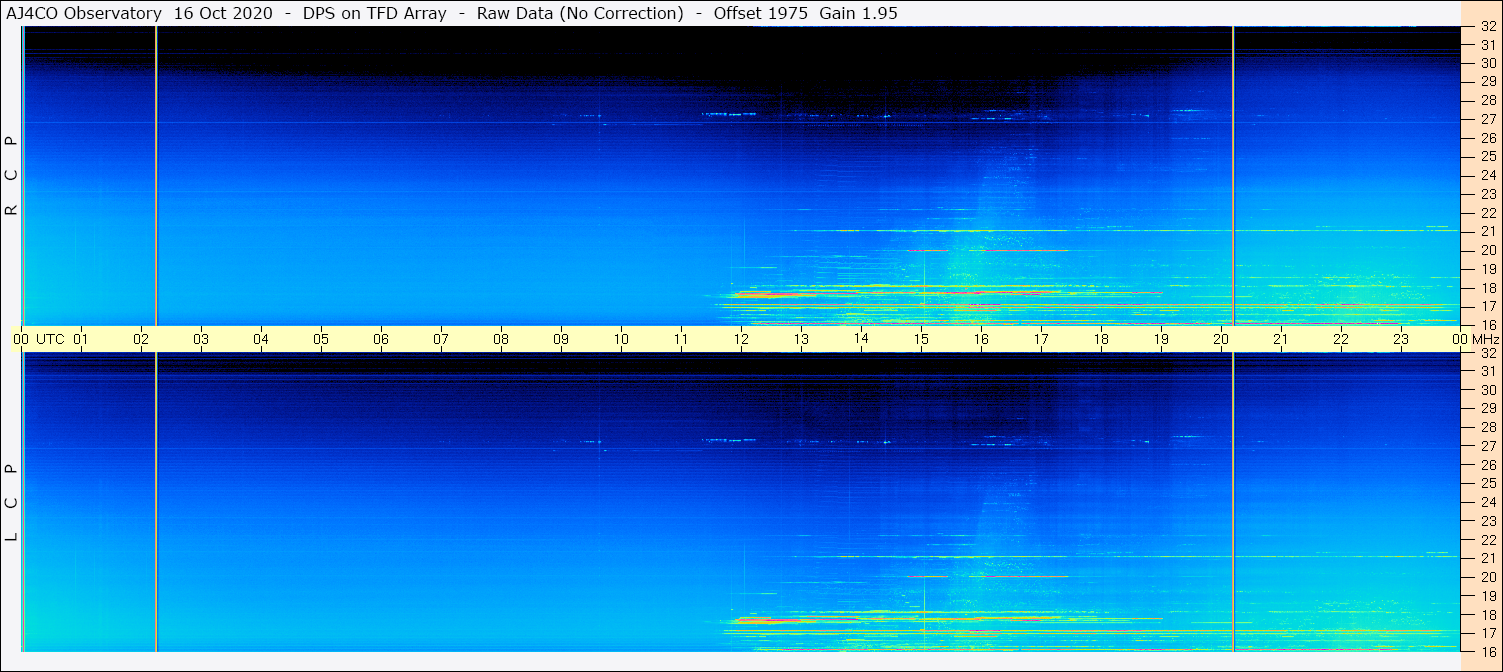Click the pink vertical marker in LCP panel
Viewport: 1503px width, 672px height.
coord(1233,502)
